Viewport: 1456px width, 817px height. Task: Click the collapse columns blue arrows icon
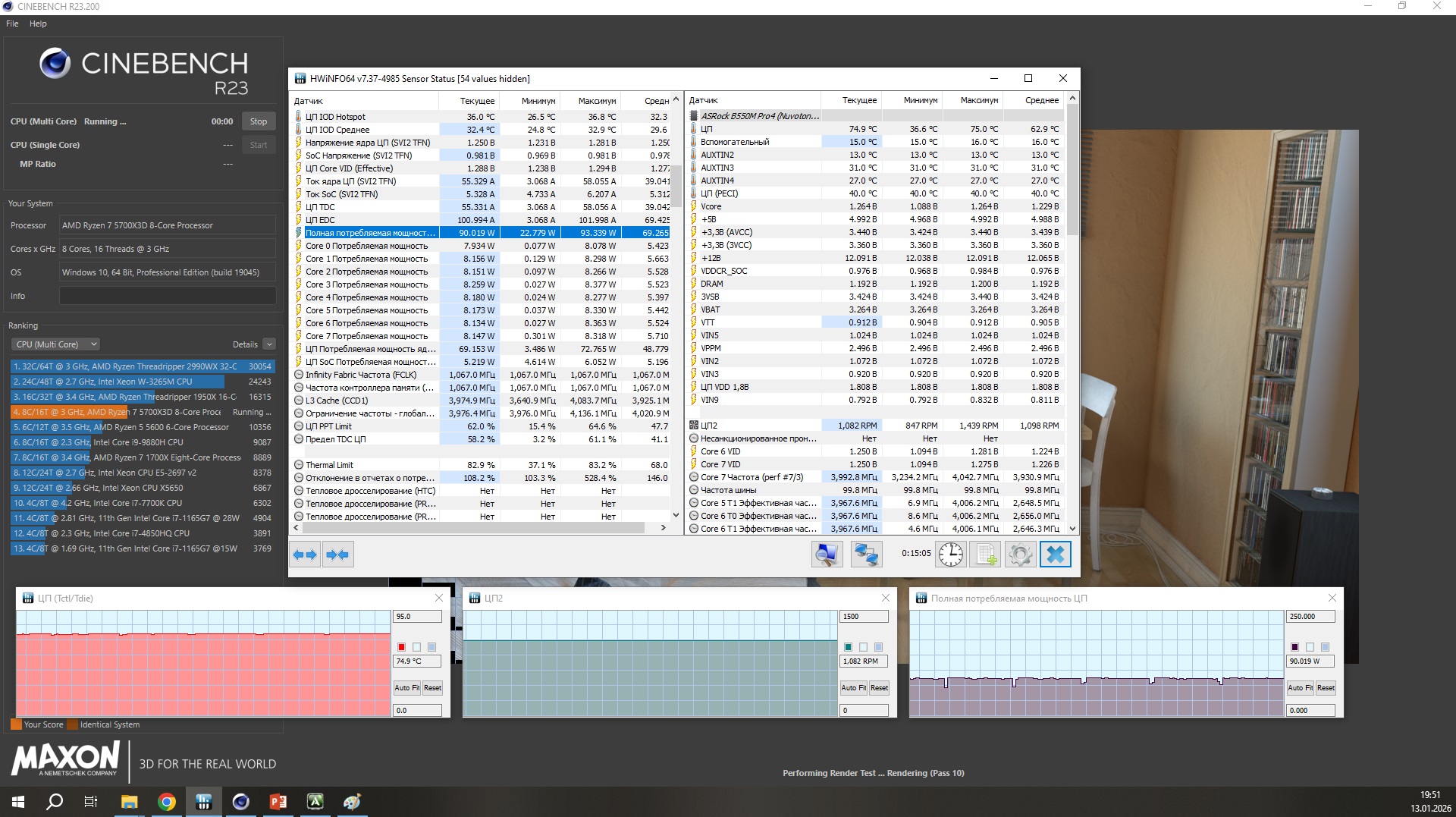(337, 555)
